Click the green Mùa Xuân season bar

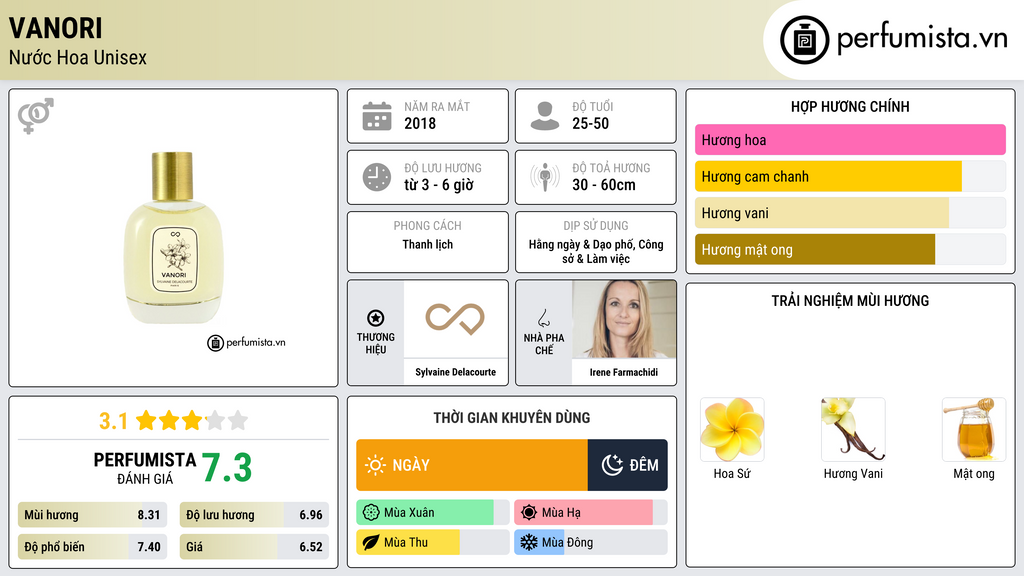point(424,513)
